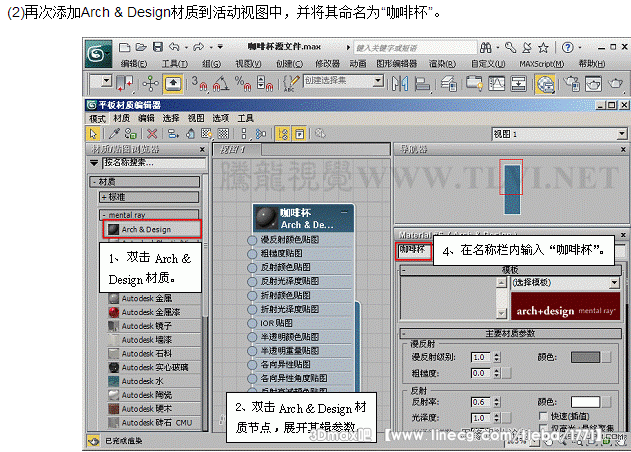Toggle the Show Background checker icon

[x=223, y=134]
